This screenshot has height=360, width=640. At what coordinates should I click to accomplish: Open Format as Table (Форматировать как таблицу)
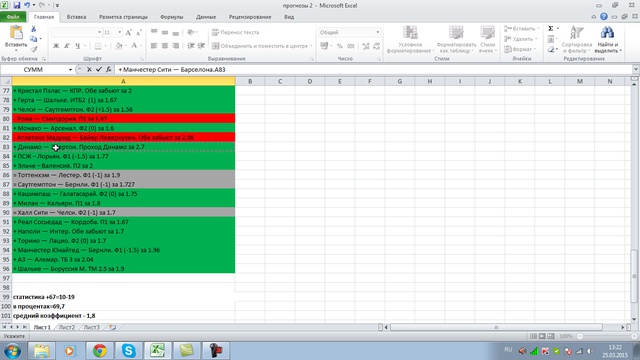click(x=456, y=39)
